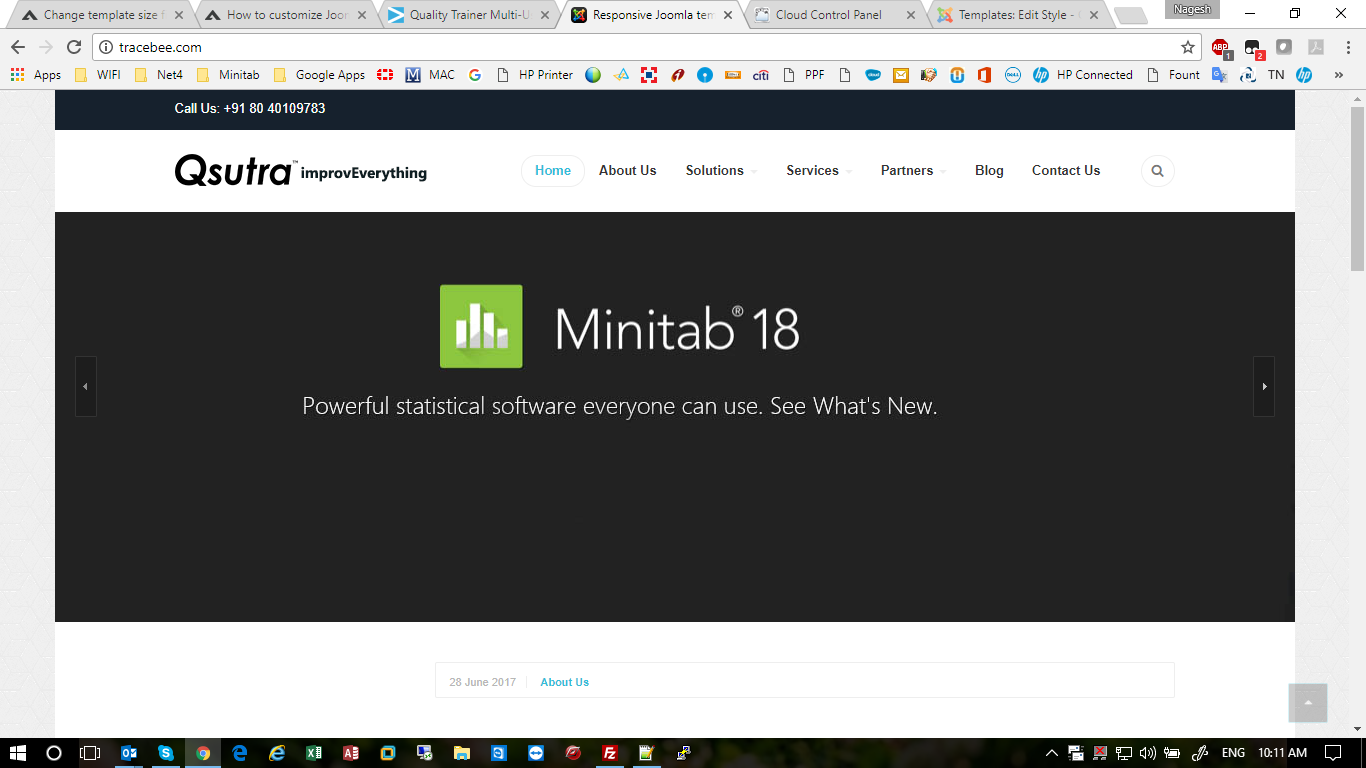Go back using the browser back arrow
This screenshot has height=768, width=1366.
pos(18,47)
